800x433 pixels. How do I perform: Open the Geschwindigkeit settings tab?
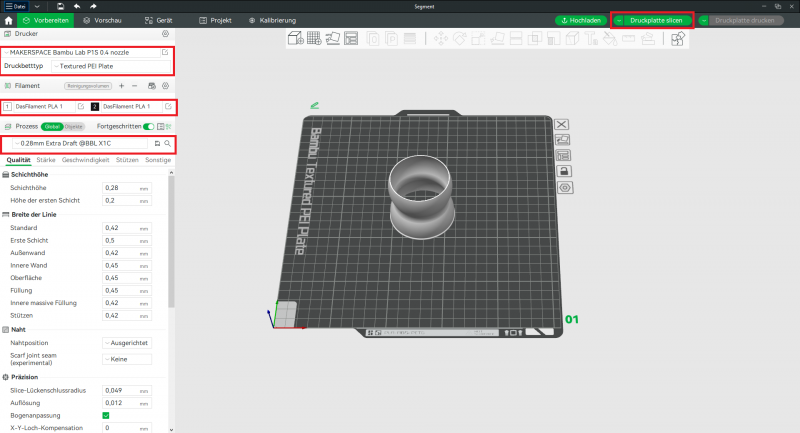[x=87, y=159]
